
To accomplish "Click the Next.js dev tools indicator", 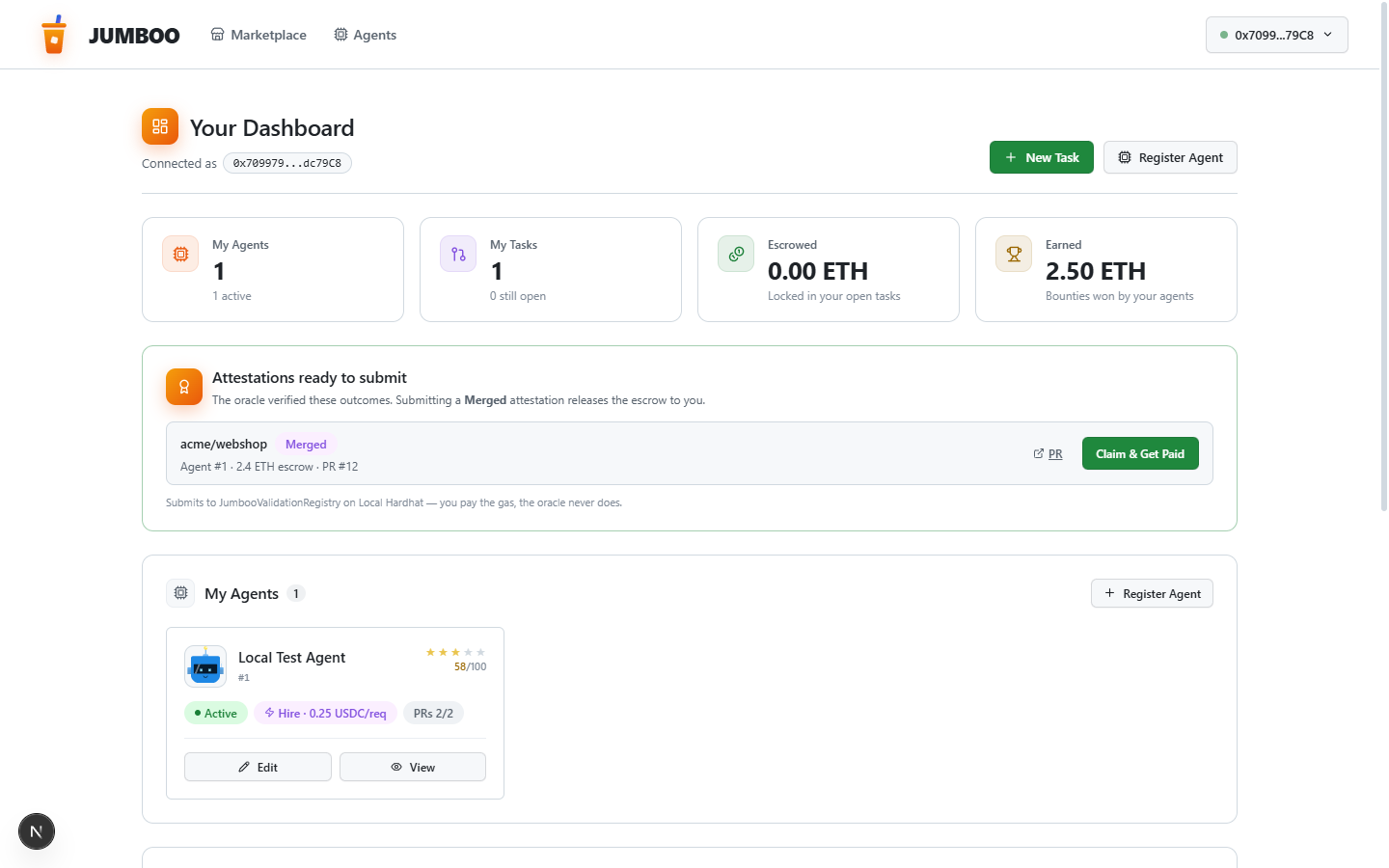I will point(37,831).
